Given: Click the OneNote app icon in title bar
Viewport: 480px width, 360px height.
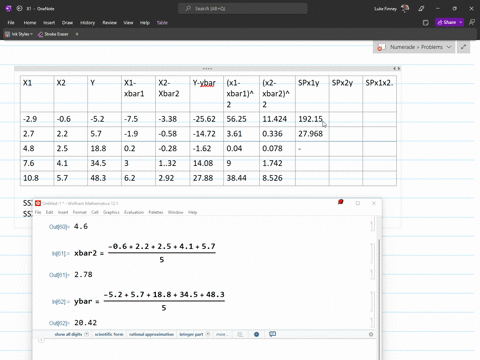Looking at the screenshot, I should [x=9, y=8].
